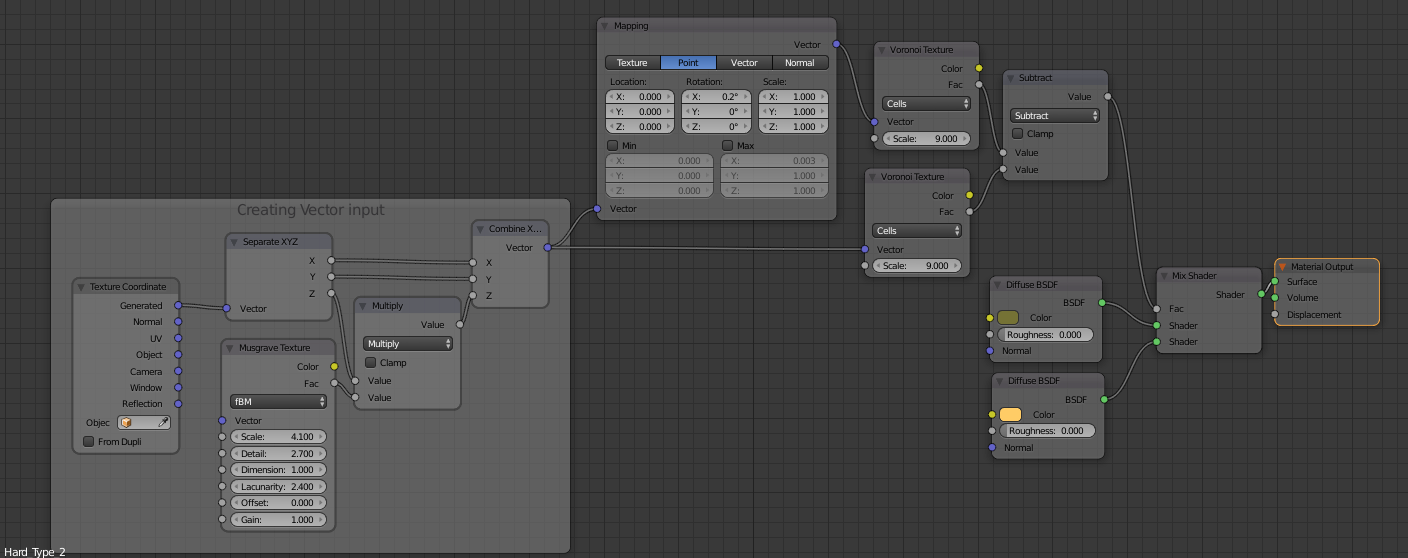Click the Musgrave Lacunarity 2.400 field
This screenshot has width=1408, height=558.
(278, 486)
